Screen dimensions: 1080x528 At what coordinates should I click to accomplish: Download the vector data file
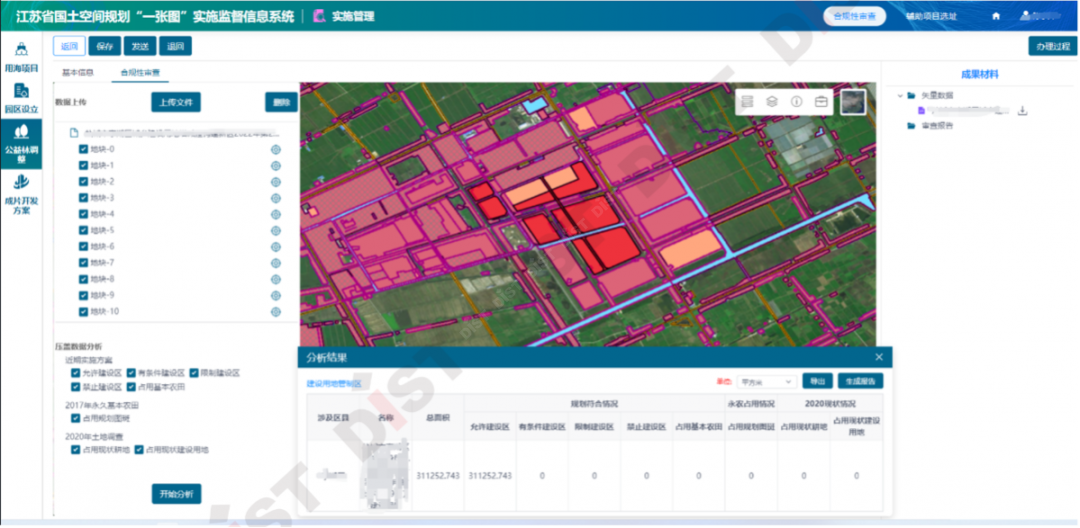pos(1022,111)
